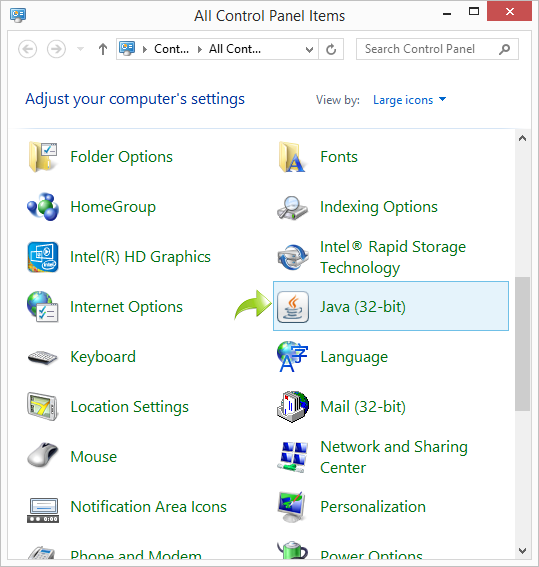The height and width of the screenshot is (567, 539).
Task: Open Indexing Options text link
Action: tap(379, 207)
